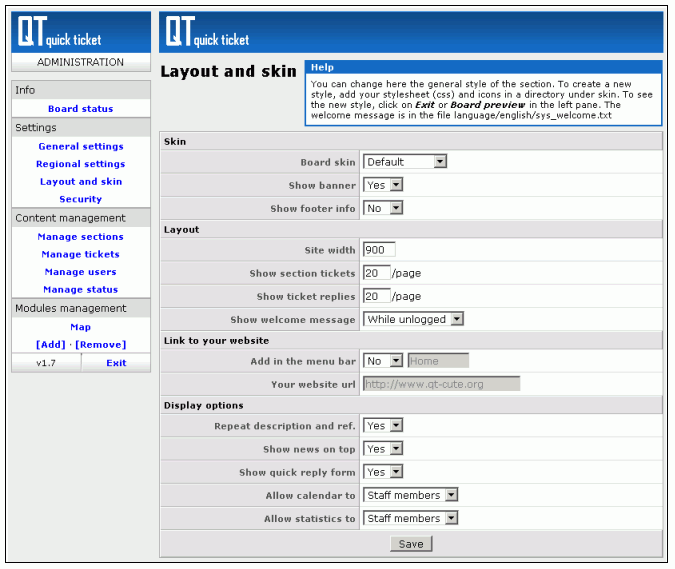
Task: Open the Repeat description and ref. dropdown
Action: point(383,425)
